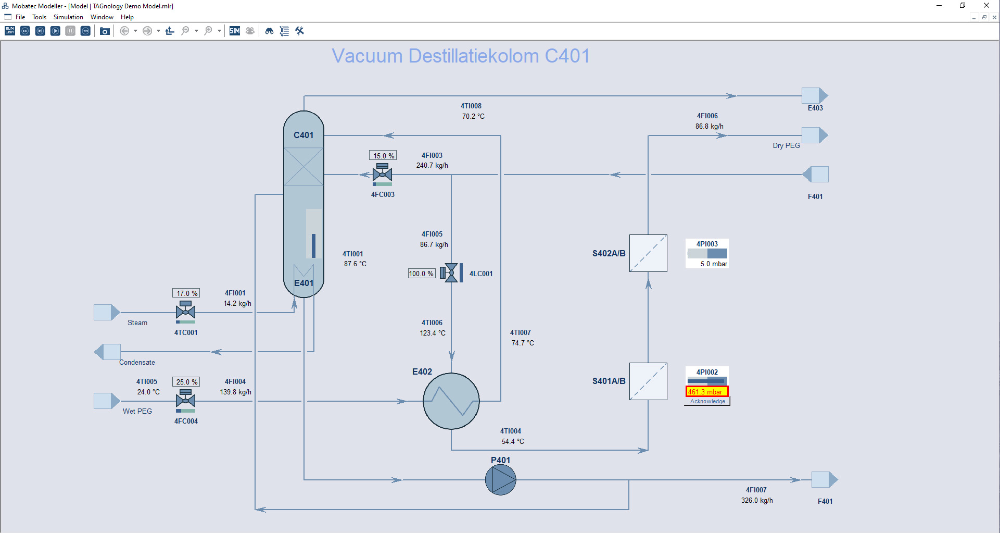1000x533 pixels.
Task: Click the step-back simulation toolbar button
Action: (40, 31)
